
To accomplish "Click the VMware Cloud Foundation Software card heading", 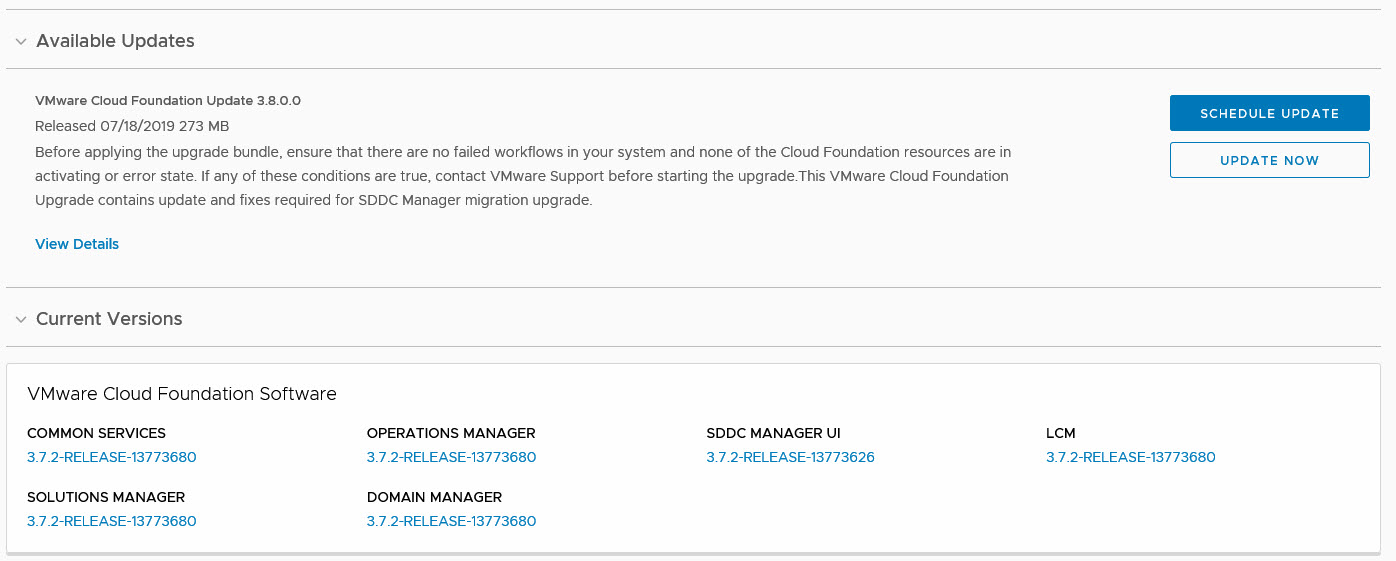I will pyautogui.click(x=182, y=394).
